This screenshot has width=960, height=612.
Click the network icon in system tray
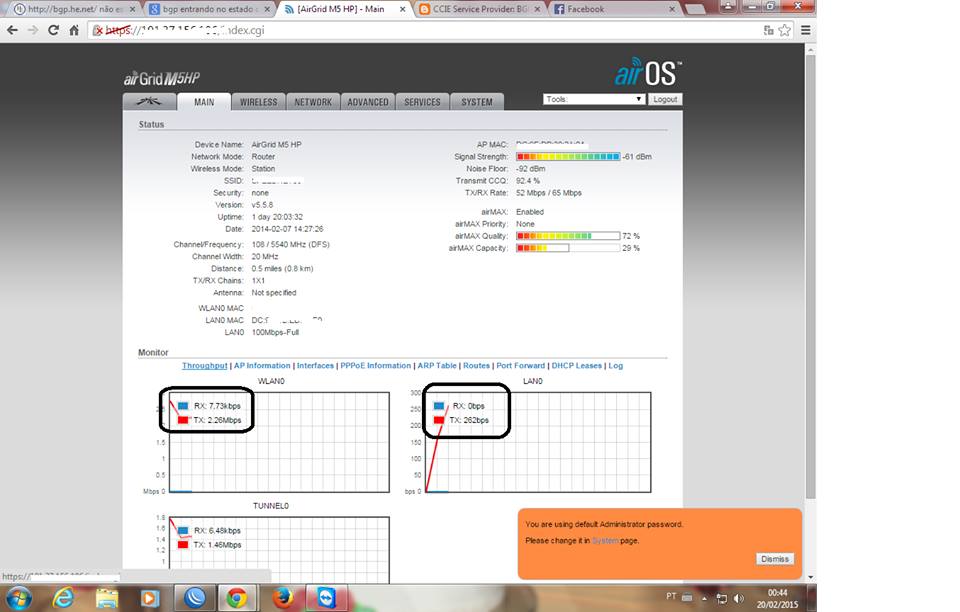coord(722,598)
